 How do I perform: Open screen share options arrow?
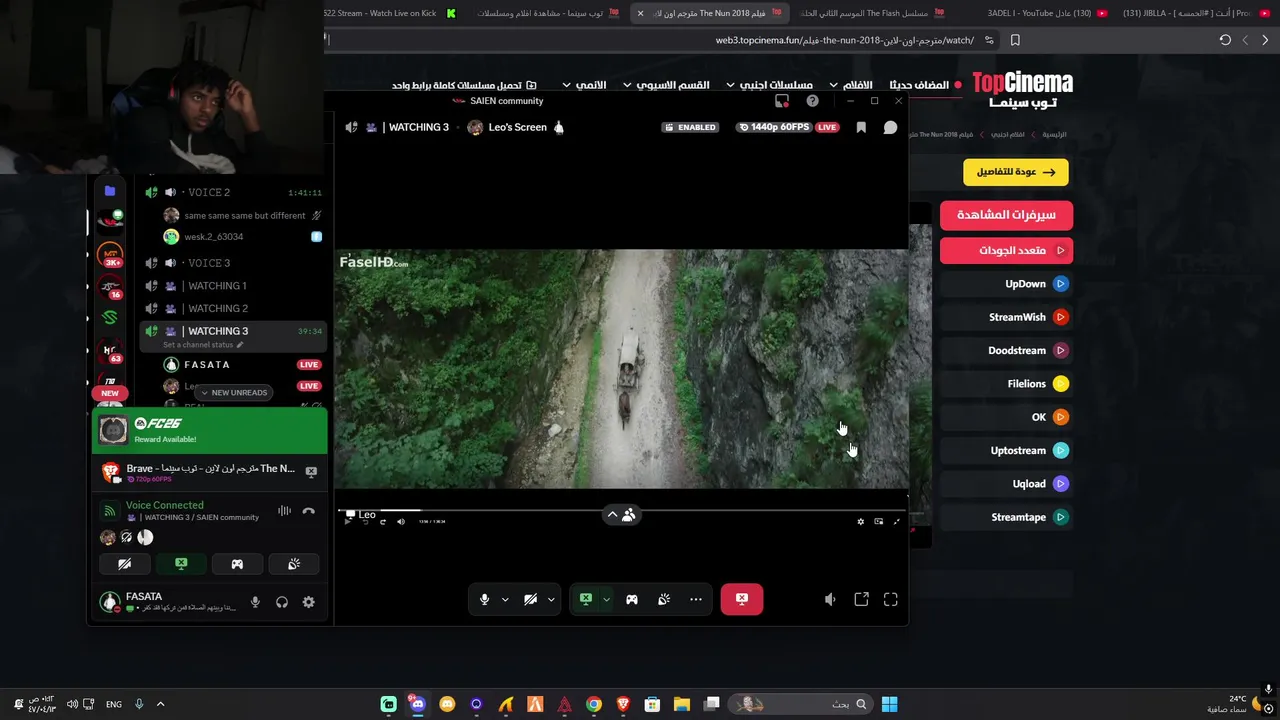click(x=606, y=599)
